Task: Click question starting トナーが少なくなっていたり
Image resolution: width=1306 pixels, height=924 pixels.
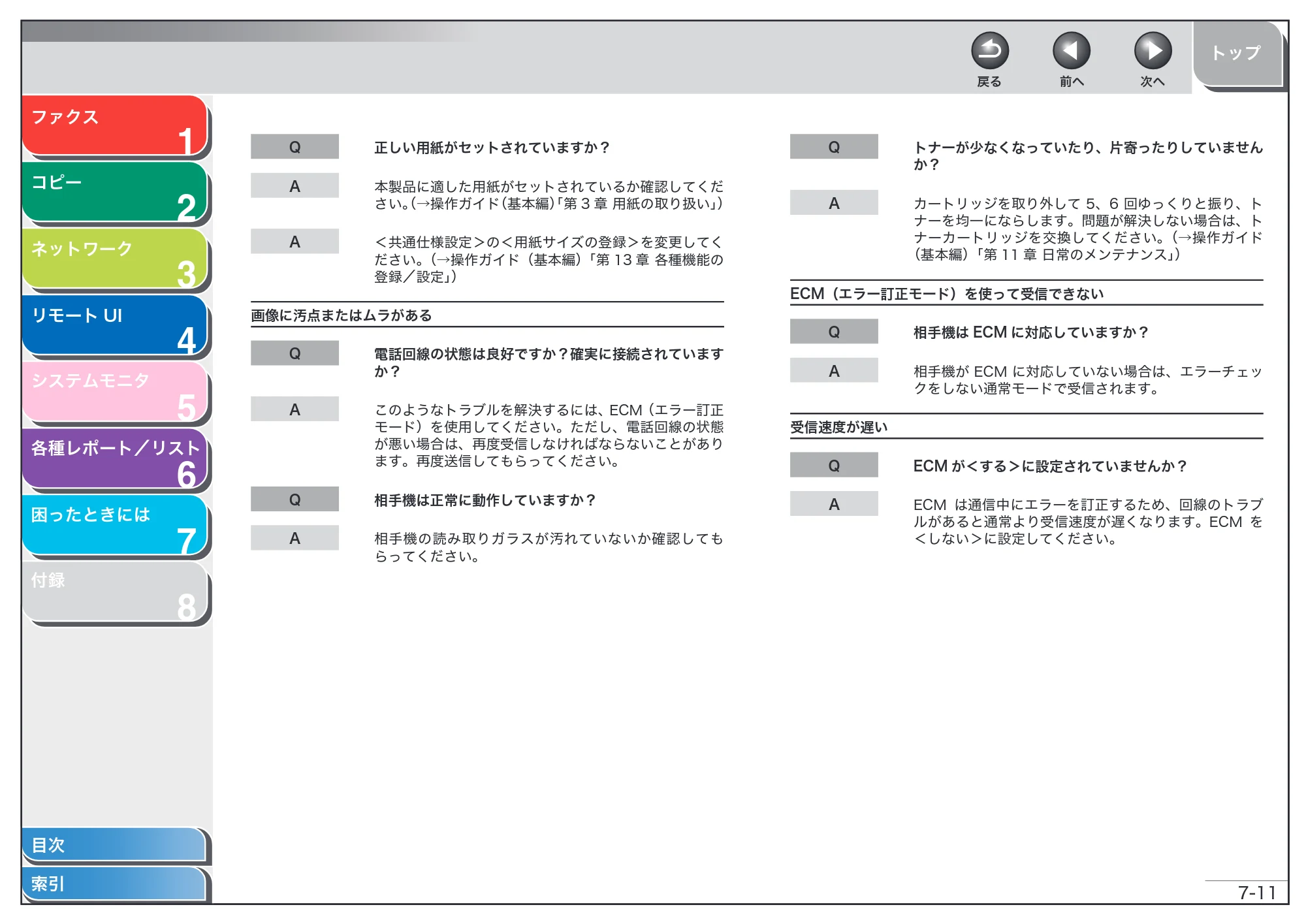Action: click(x=1088, y=156)
